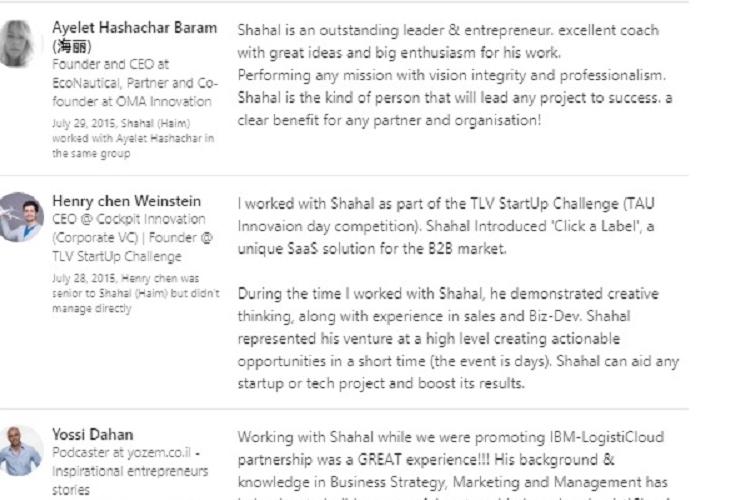This screenshot has height=500, width=750.
Task: Click recommendation about IBM-LogistiCloud partnership
Action: click(x=452, y=465)
